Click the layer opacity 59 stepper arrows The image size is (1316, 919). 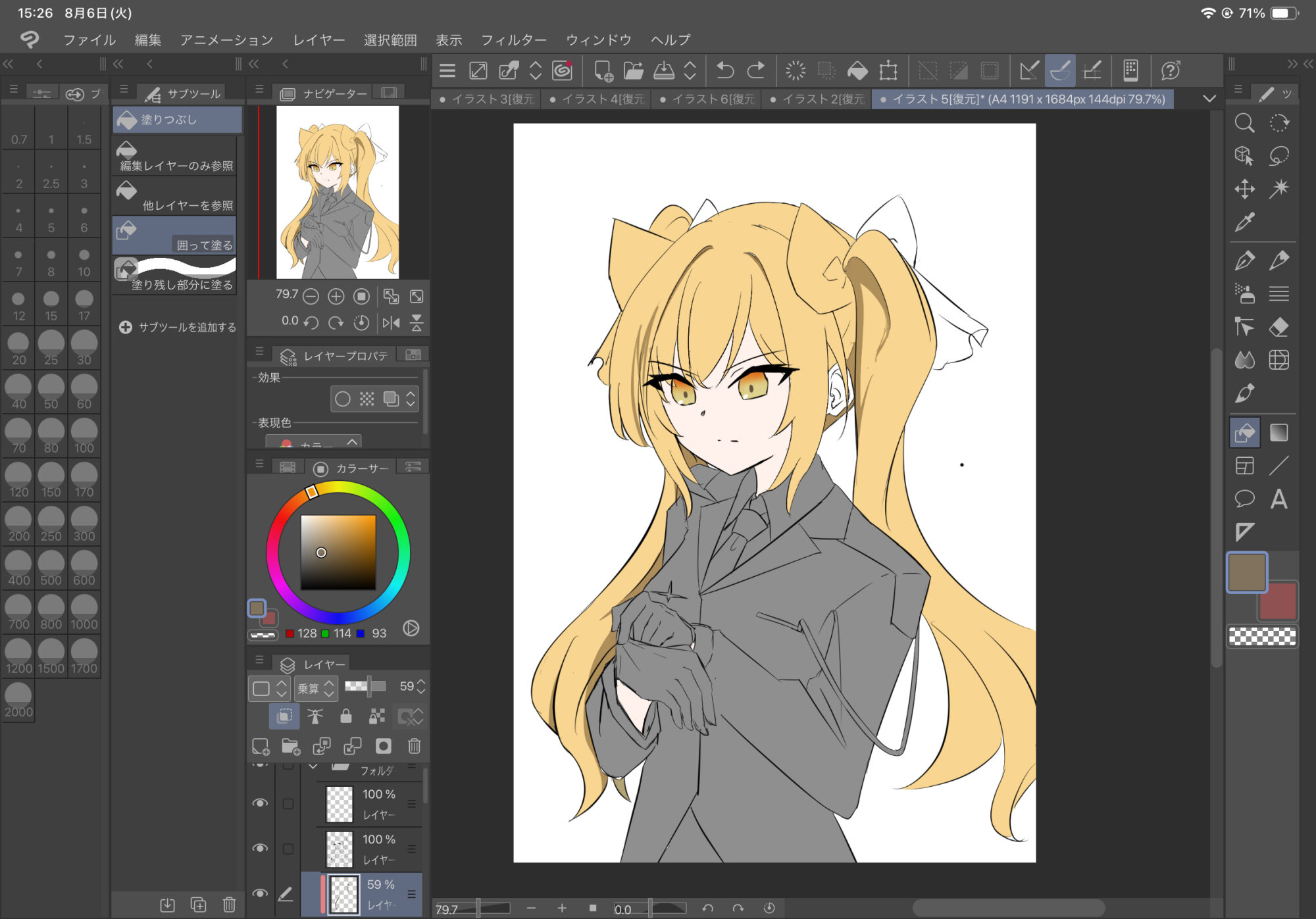pyautogui.click(x=421, y=687)
